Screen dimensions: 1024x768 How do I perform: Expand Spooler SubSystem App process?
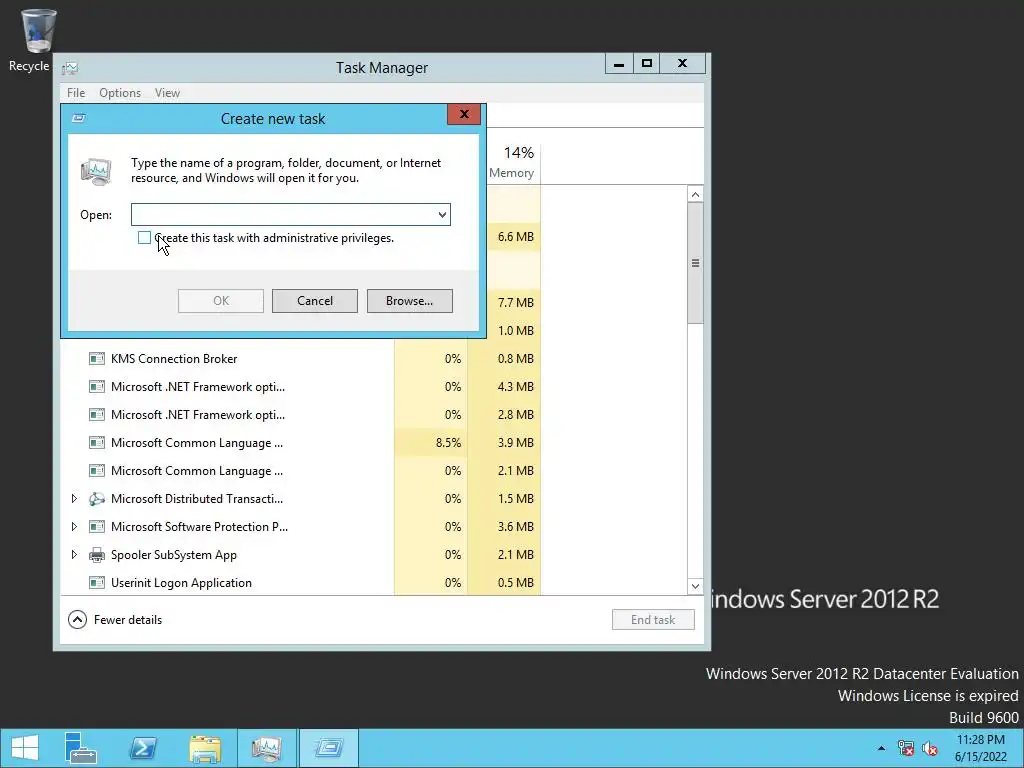point(74,555)
